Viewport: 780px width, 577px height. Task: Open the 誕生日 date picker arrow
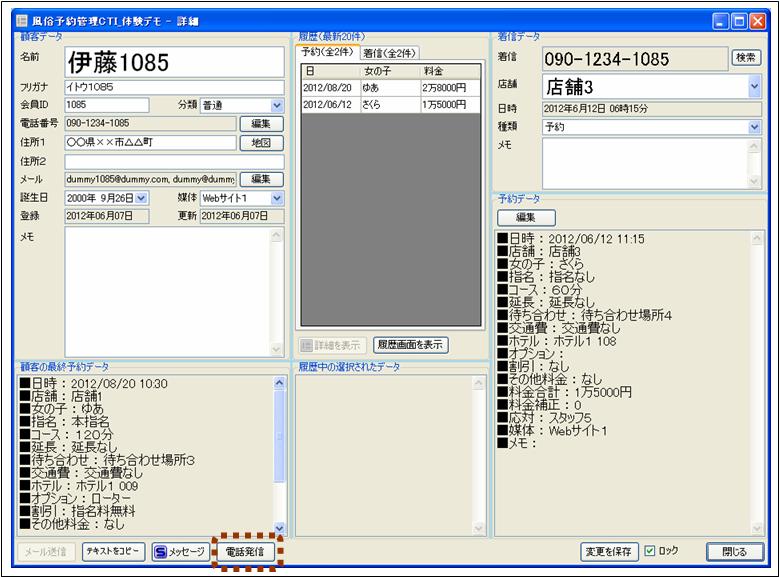coord(140,199)
